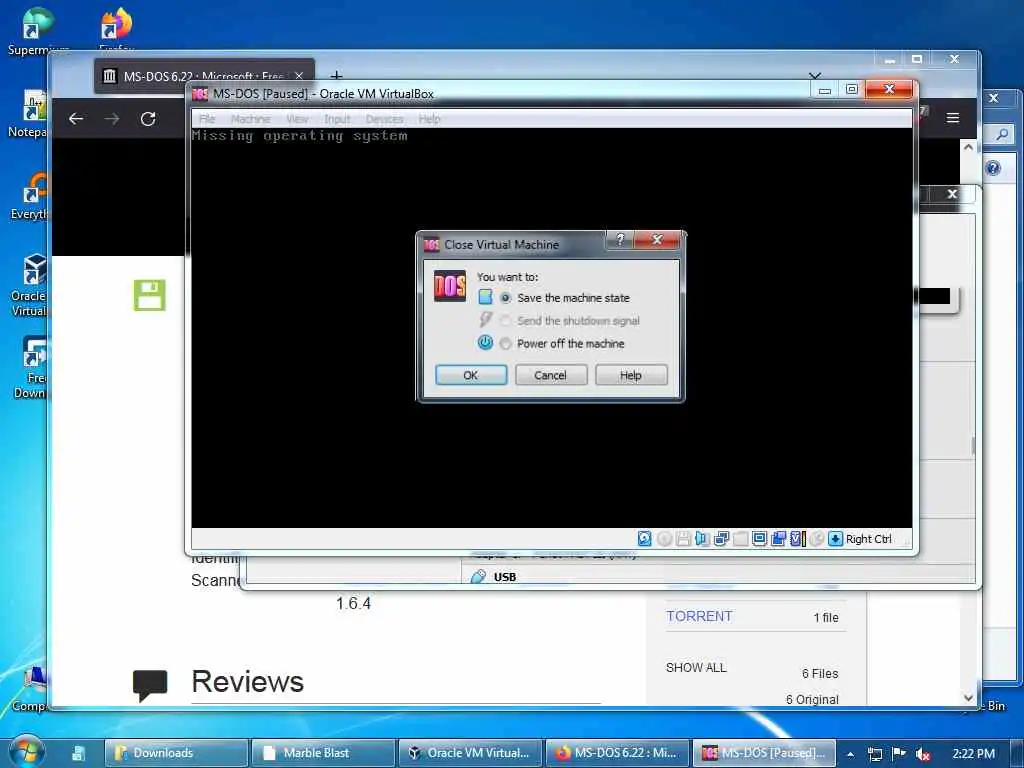This screenshot has width=1024, height=768.
Task: Choose the disabled Send the shutdown signal option
Action: (x=505, y=321)
